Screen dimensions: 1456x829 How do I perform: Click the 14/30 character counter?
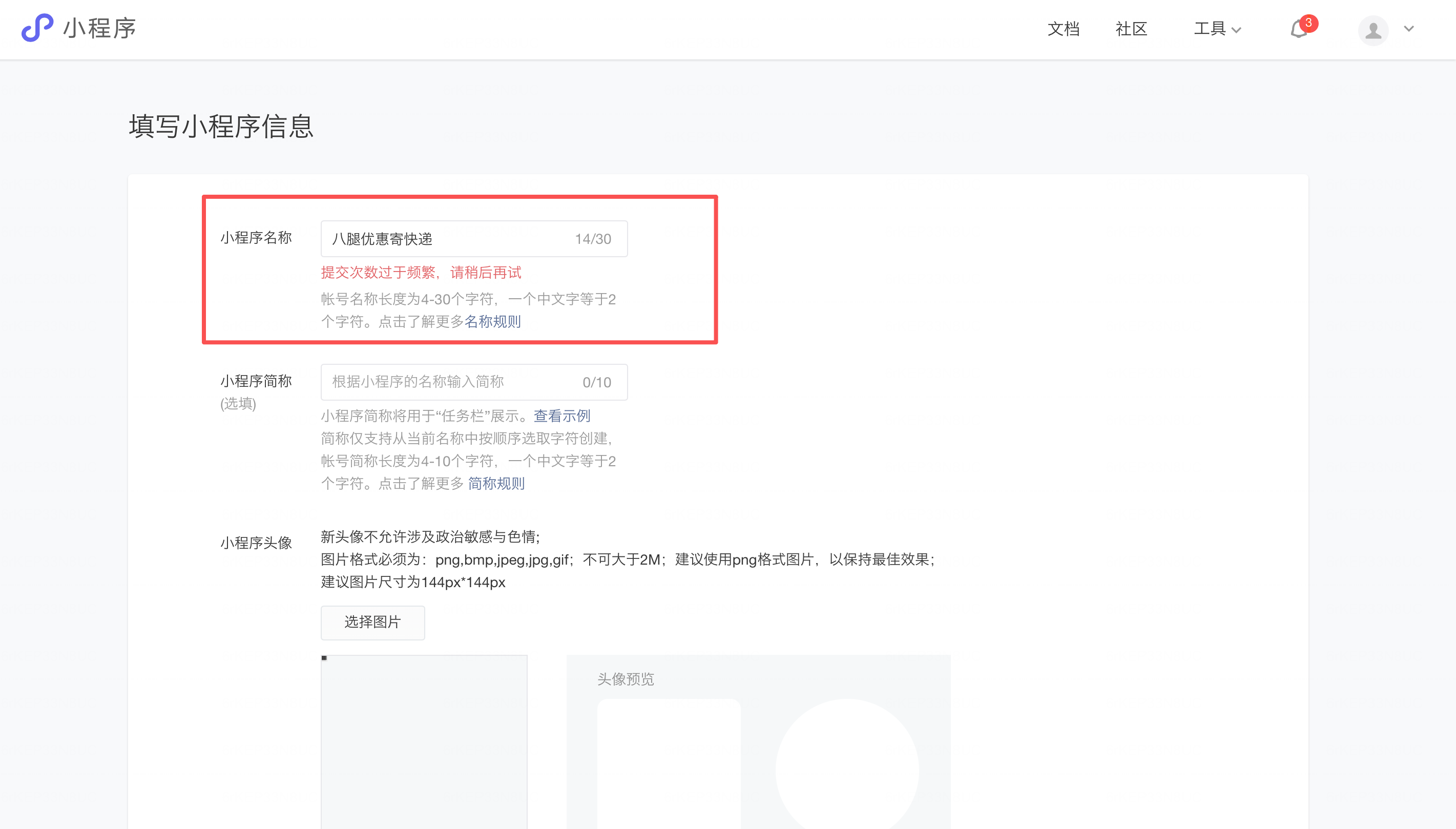point(593,239)
